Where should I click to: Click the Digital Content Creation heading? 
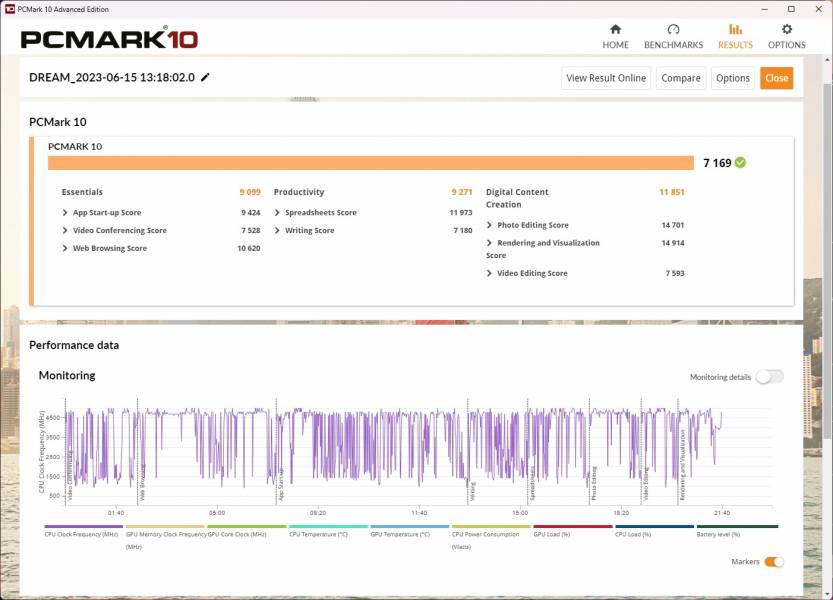click(517, 198)
